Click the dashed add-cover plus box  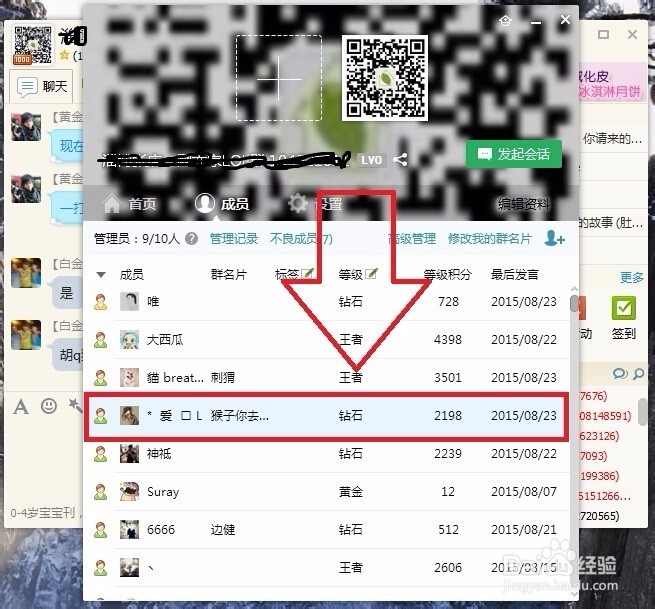click(x=279, y=79)
